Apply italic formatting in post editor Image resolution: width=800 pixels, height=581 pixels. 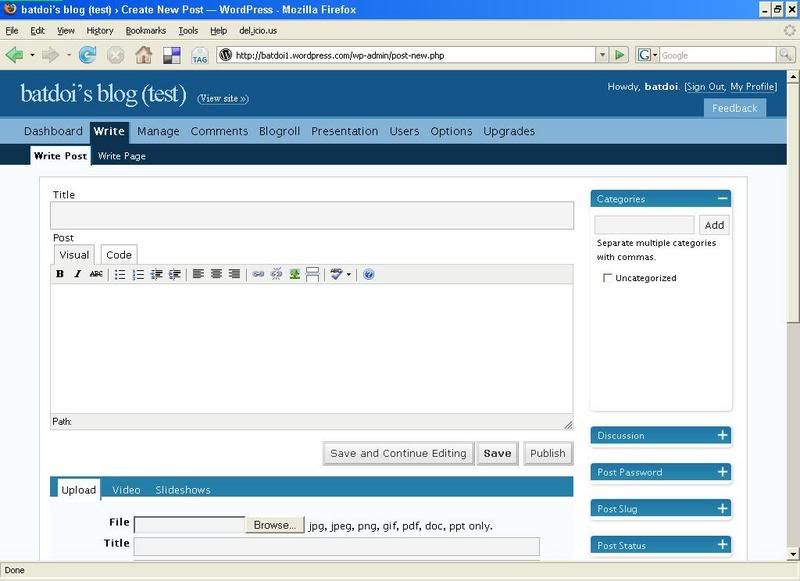(77, 274)
